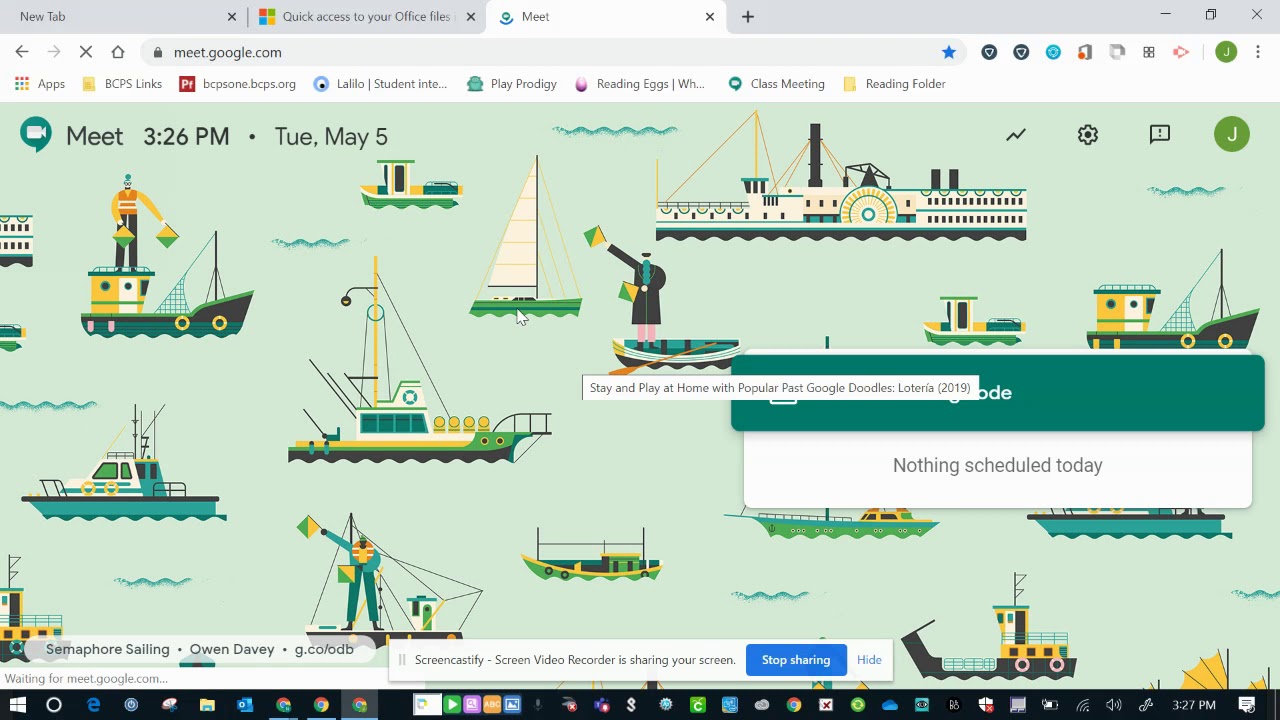Open Cortana search circle in taskbar

point(54,705)
